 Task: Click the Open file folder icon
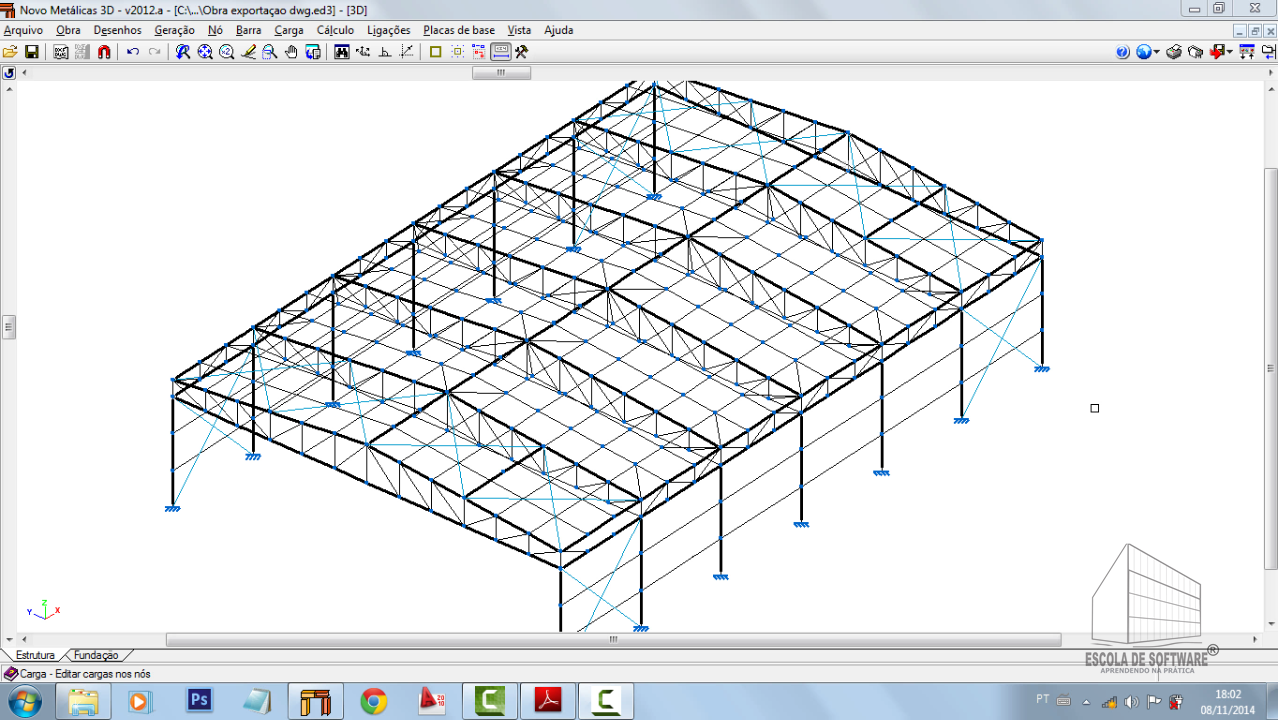pos(10,52)
